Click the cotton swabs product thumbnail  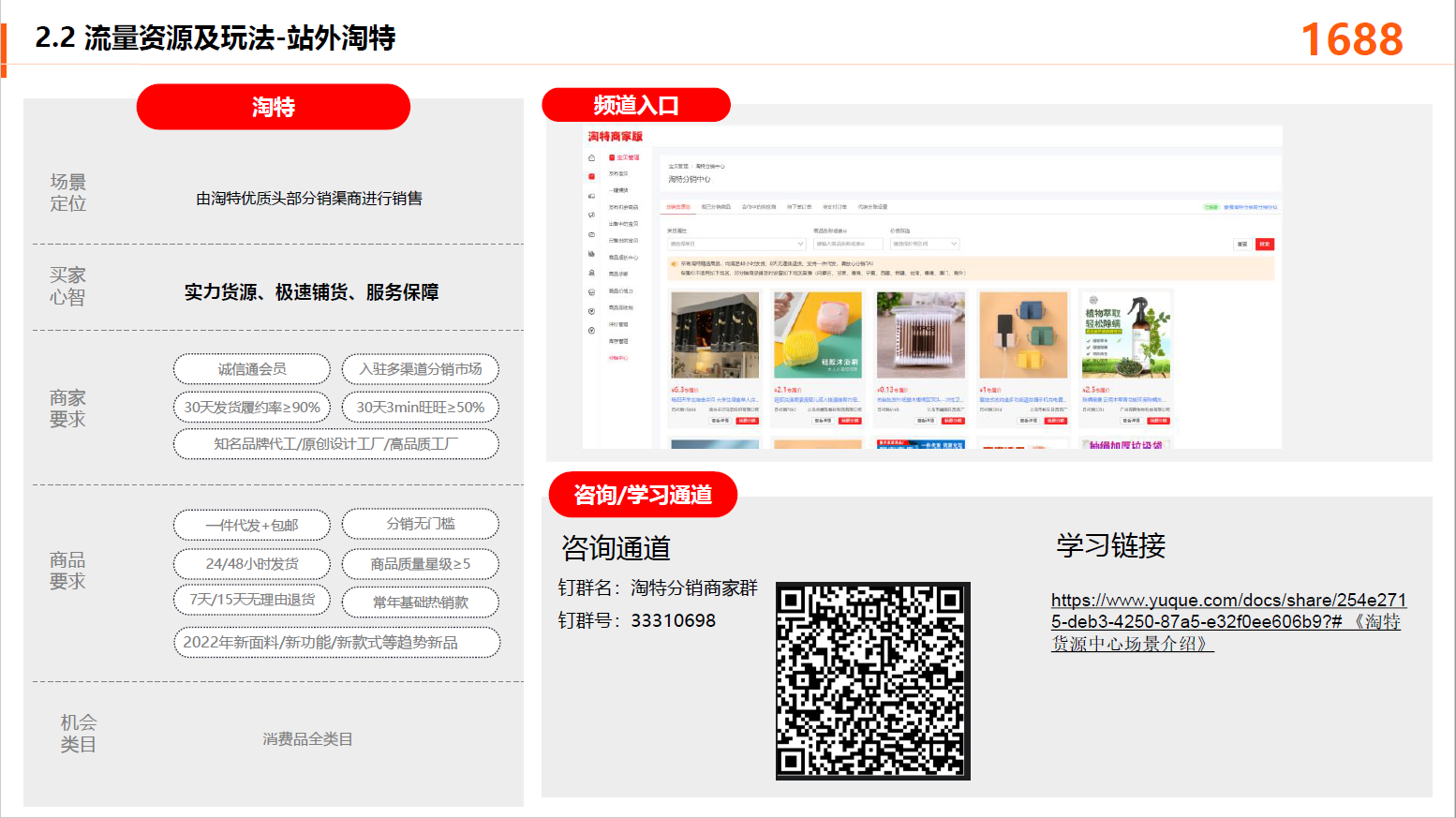(x=920, y=335)
